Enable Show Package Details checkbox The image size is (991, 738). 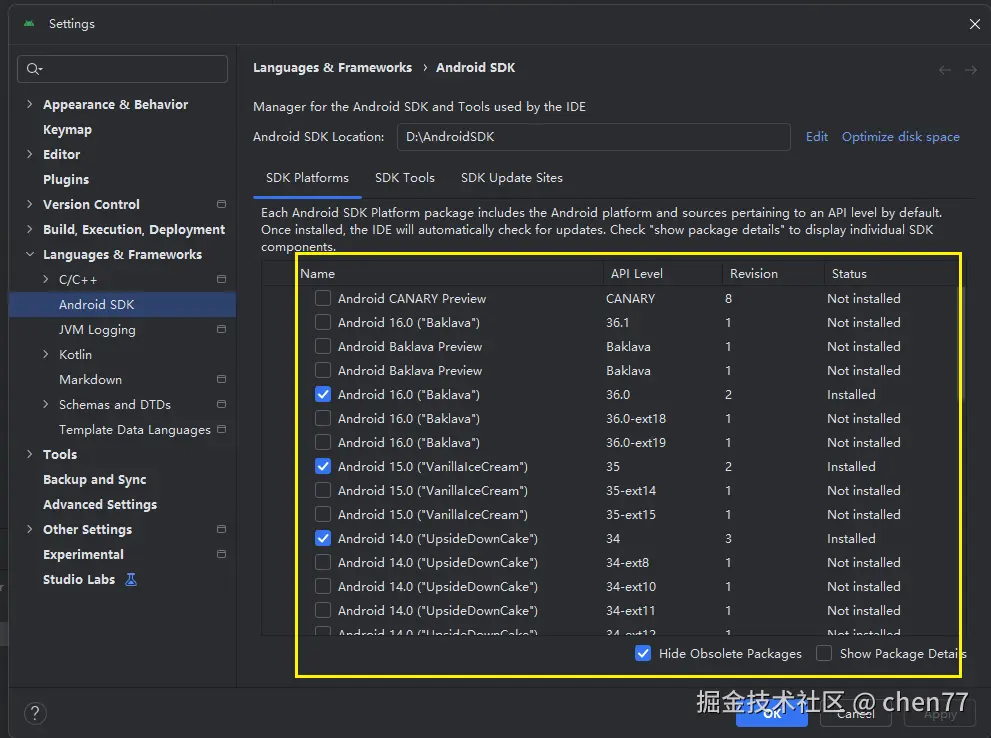click(824, 653)
